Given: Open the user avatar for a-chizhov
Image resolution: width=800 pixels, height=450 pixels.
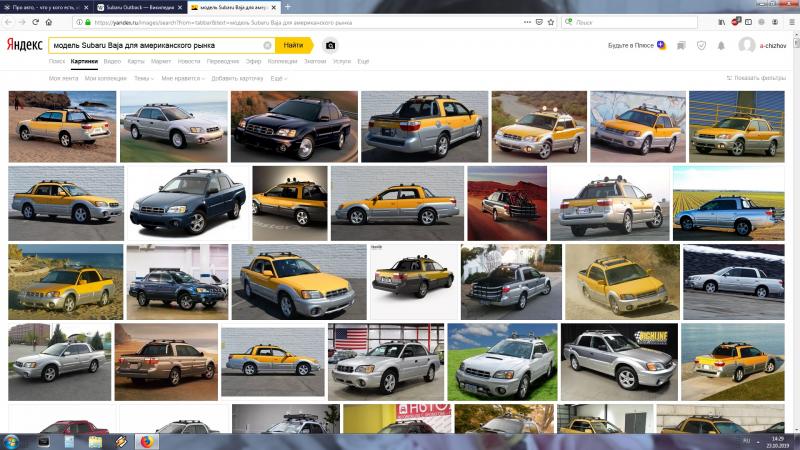Looking at the screenshot, I should (746, 45).
